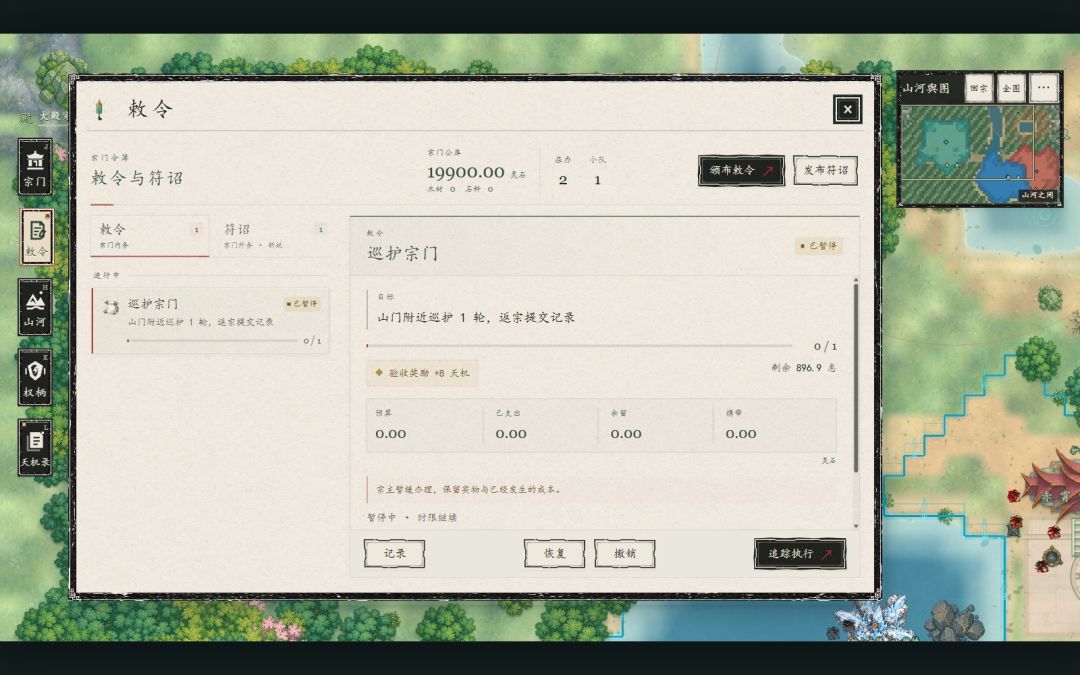Click the 已支出 0.00 cell
Image resolution: width=1080 pixels, height=675 pixels.
pyautogui.click(x=541, y=425)
